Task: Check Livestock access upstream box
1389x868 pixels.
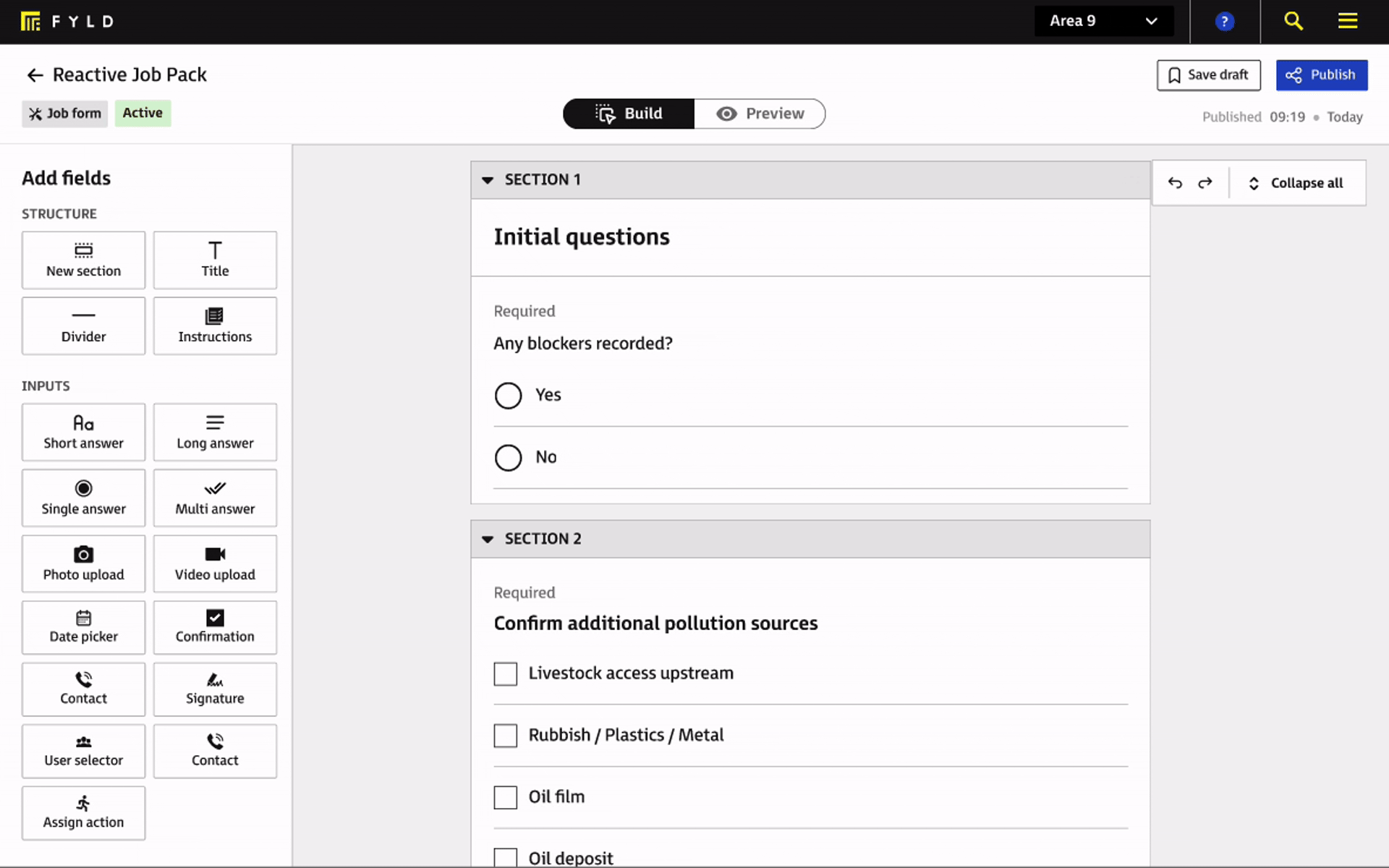Action: 506,673
